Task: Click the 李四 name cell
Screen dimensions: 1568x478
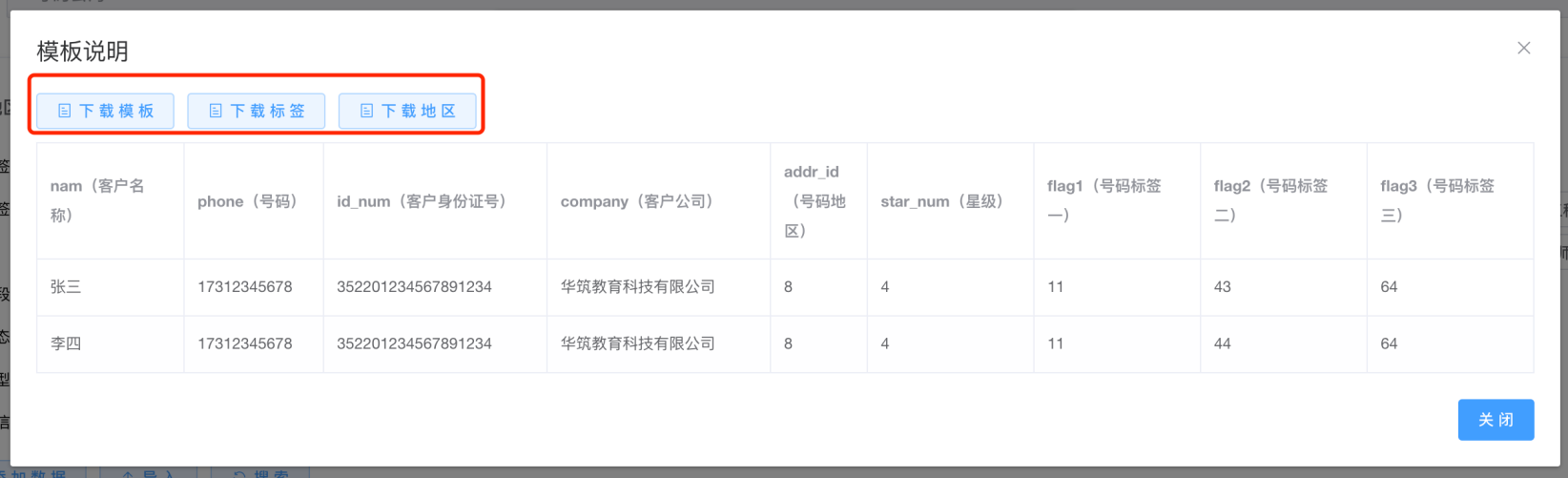Action: point(67,343)
